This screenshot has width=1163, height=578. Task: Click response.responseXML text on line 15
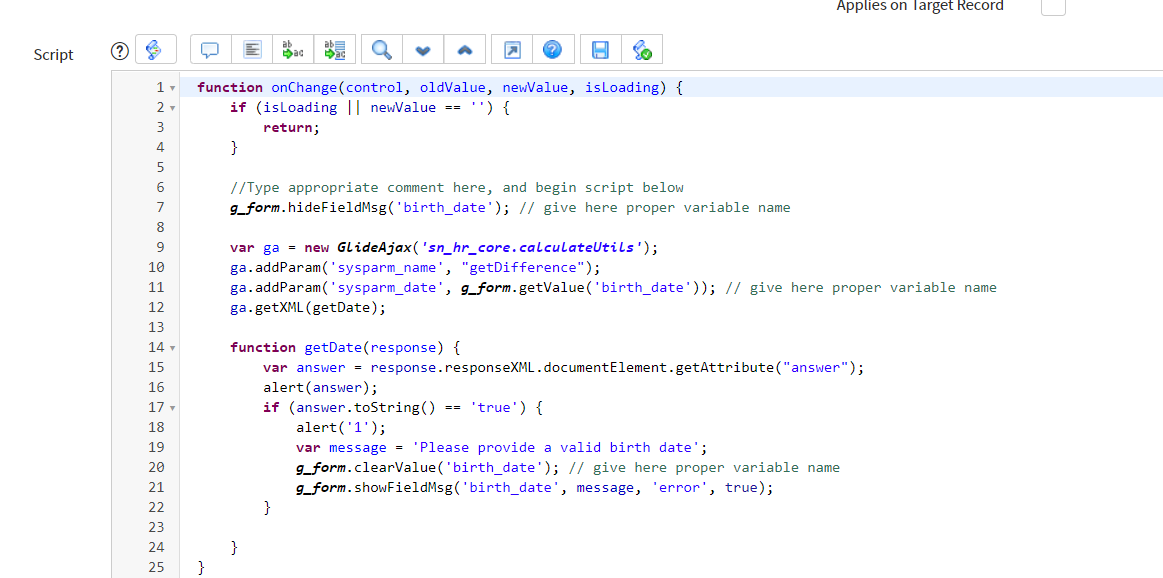[453, 367]
